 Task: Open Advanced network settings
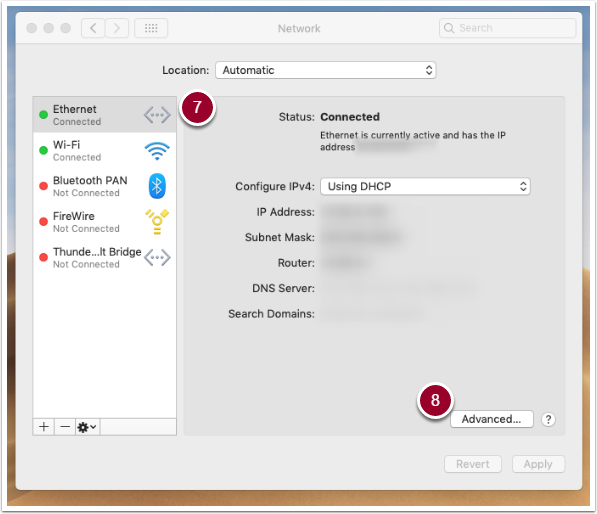tap(492, 419)
